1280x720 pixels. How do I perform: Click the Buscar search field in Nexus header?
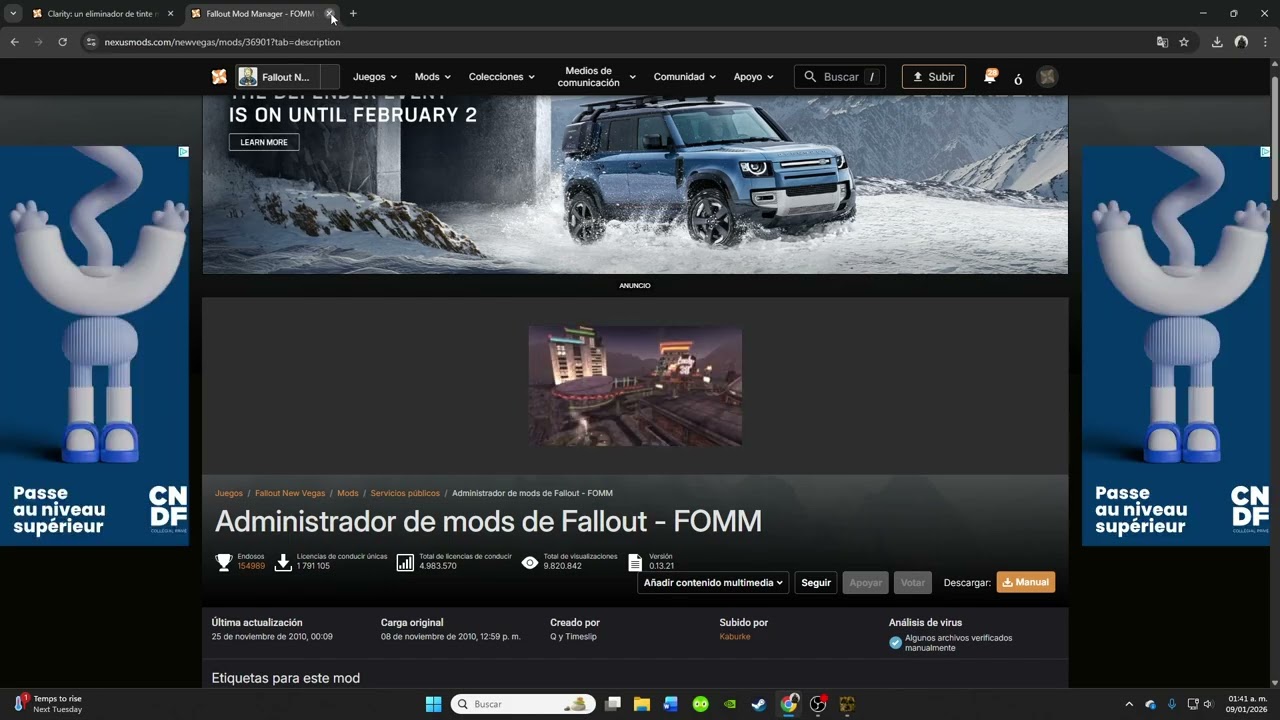point(840,77)
